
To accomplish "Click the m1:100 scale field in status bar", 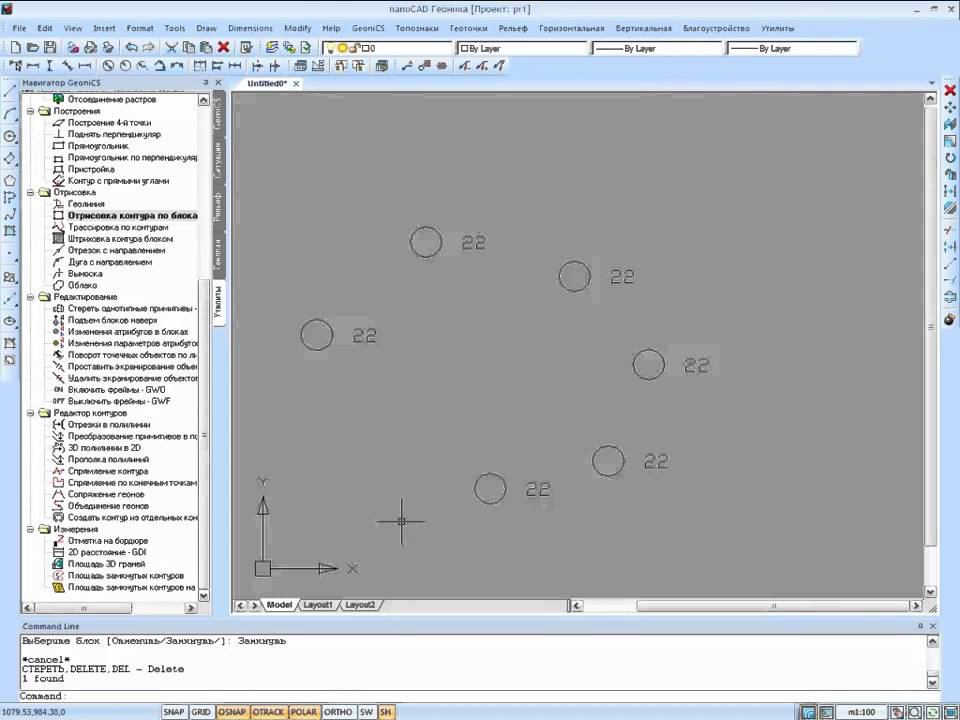I will (860, 713).
